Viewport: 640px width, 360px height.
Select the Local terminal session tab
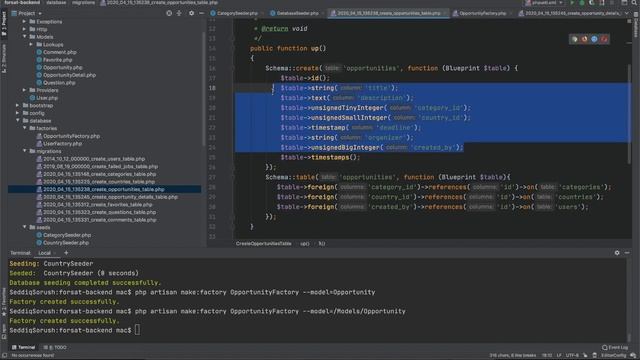pyautogui.click(x=44, y=253)
